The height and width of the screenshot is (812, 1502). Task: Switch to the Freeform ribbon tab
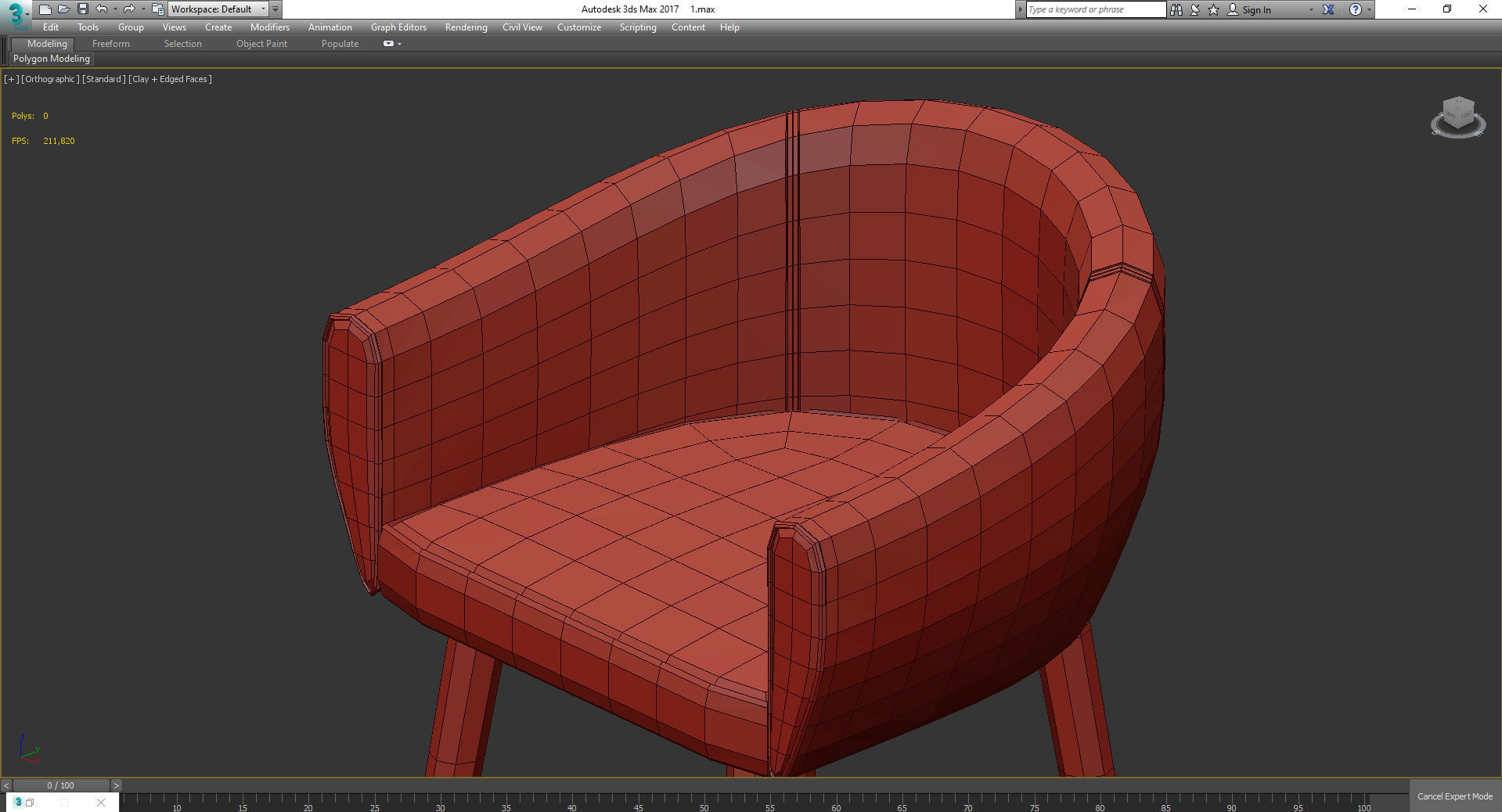point(111,44)
